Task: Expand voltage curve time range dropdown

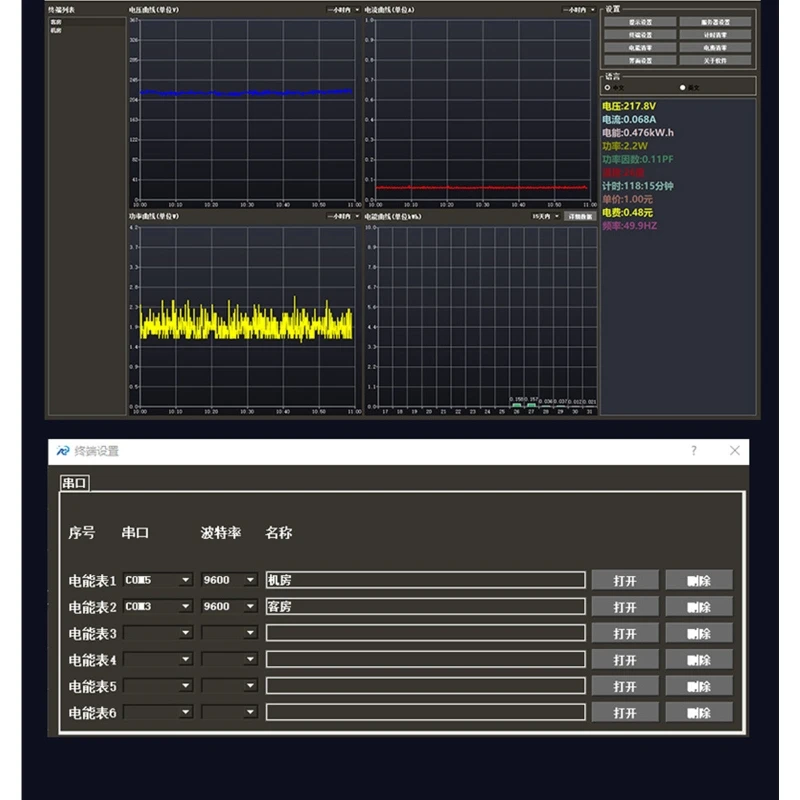Action: (x=343, y=10)
